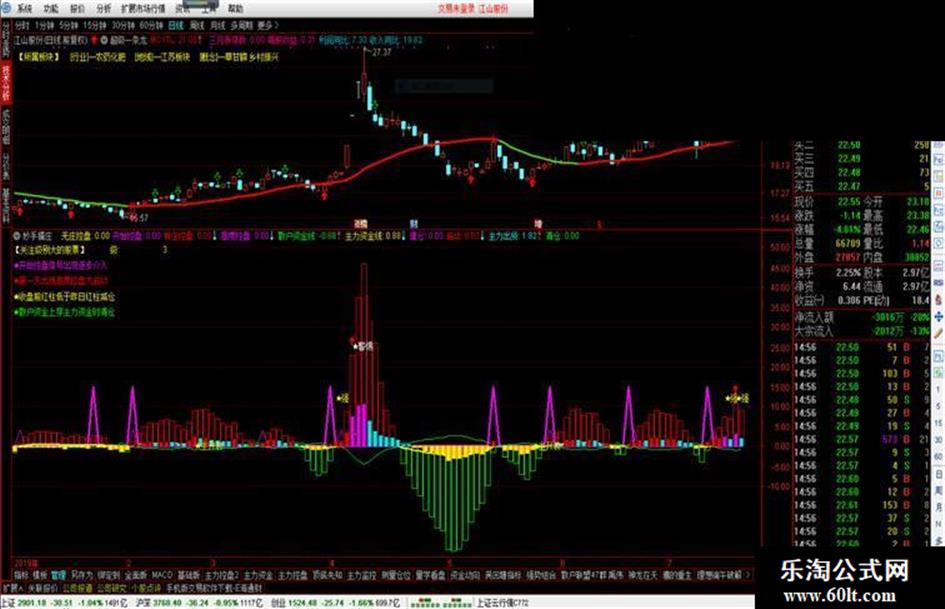
Task: Click the round icon before 妙手擒庄 indicator
Action: [x=17, y=236]
